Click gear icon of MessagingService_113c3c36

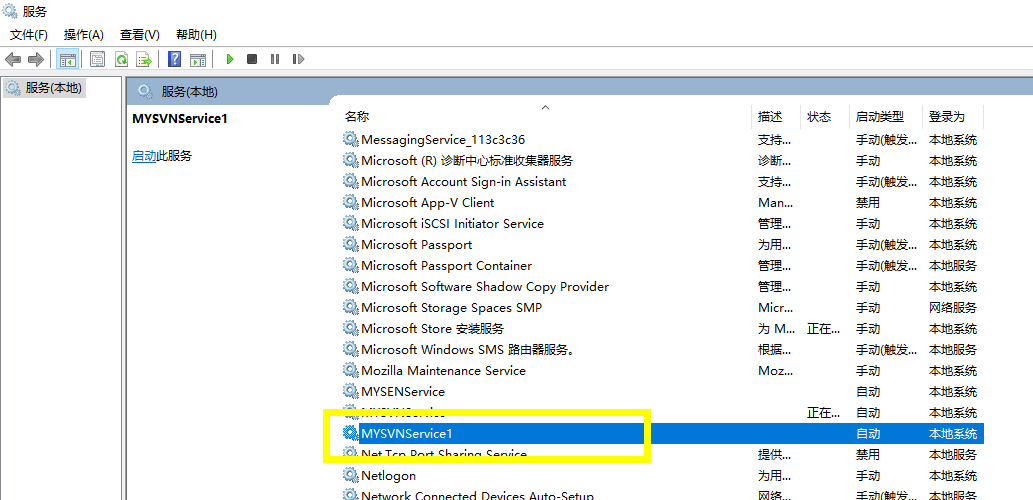point(350,139)
